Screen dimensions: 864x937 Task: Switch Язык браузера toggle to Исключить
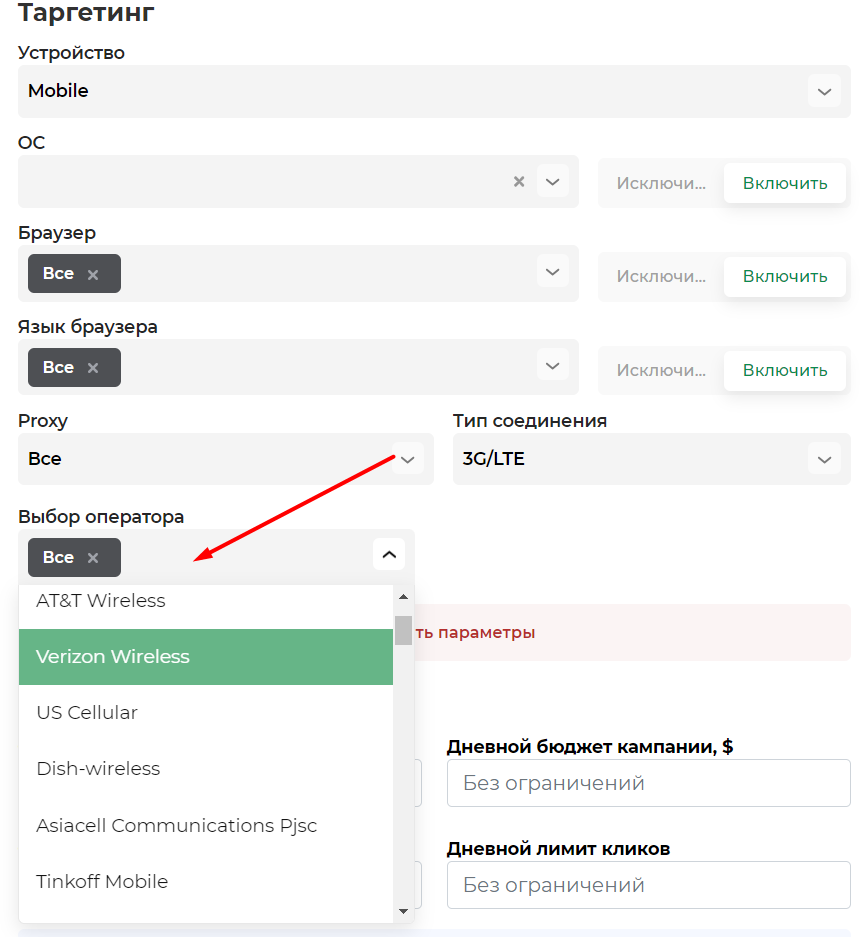pos(661,370)
